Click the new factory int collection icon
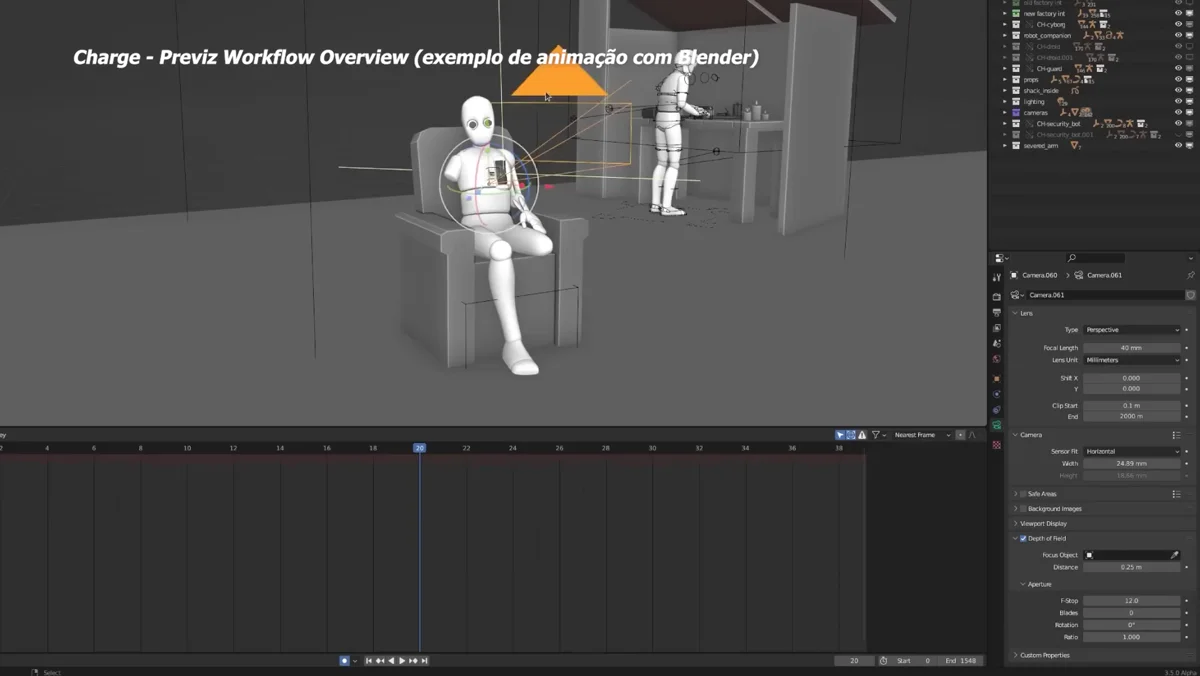The width and height of the screenshot is (1200, 676). pos(1015,14)
